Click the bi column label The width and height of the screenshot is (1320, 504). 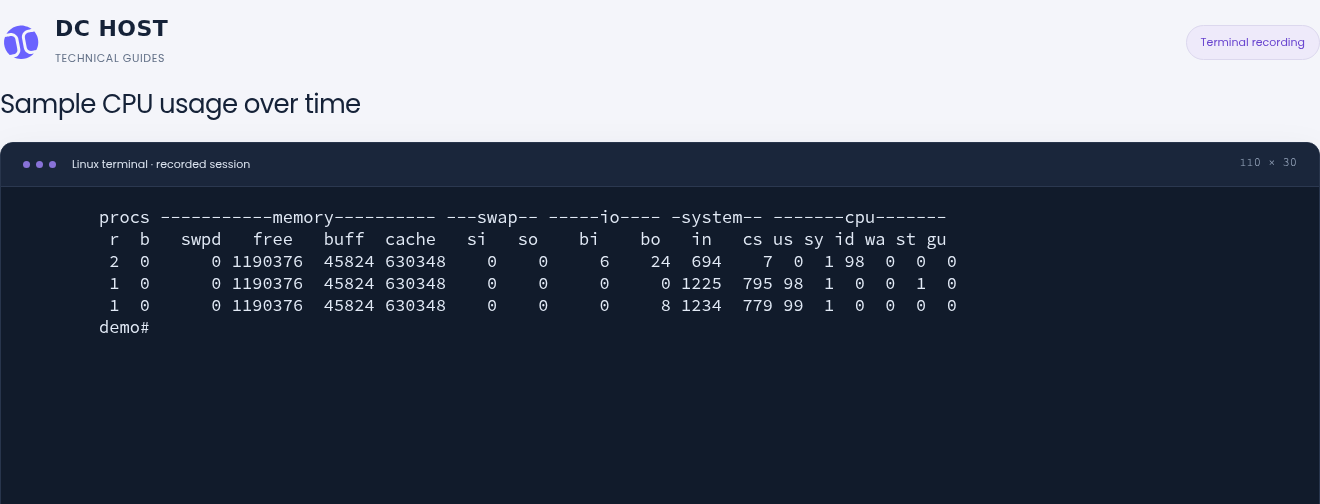tap(588, 239)
